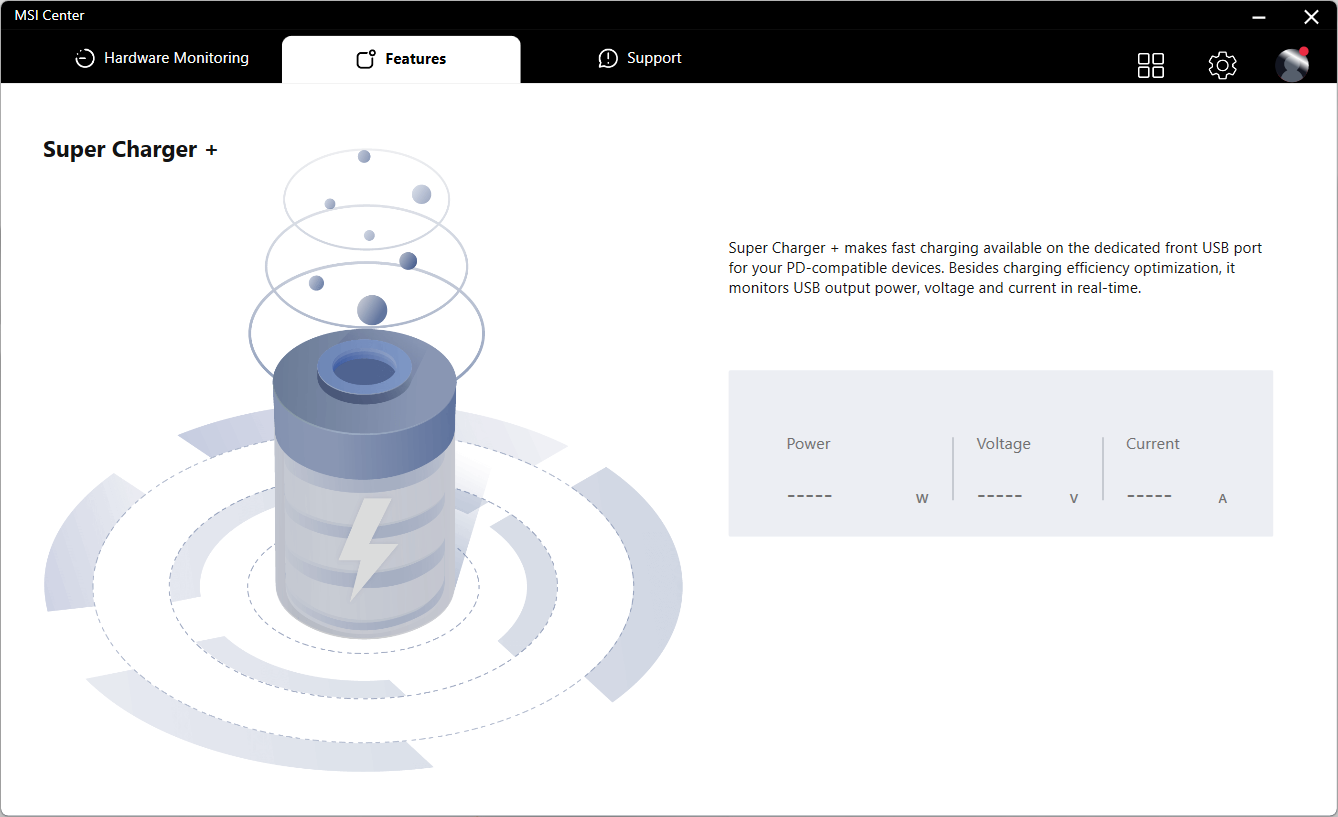Click the user profile avatar
Viewport: 1338px width, 817px height.
click(1292, 65)
